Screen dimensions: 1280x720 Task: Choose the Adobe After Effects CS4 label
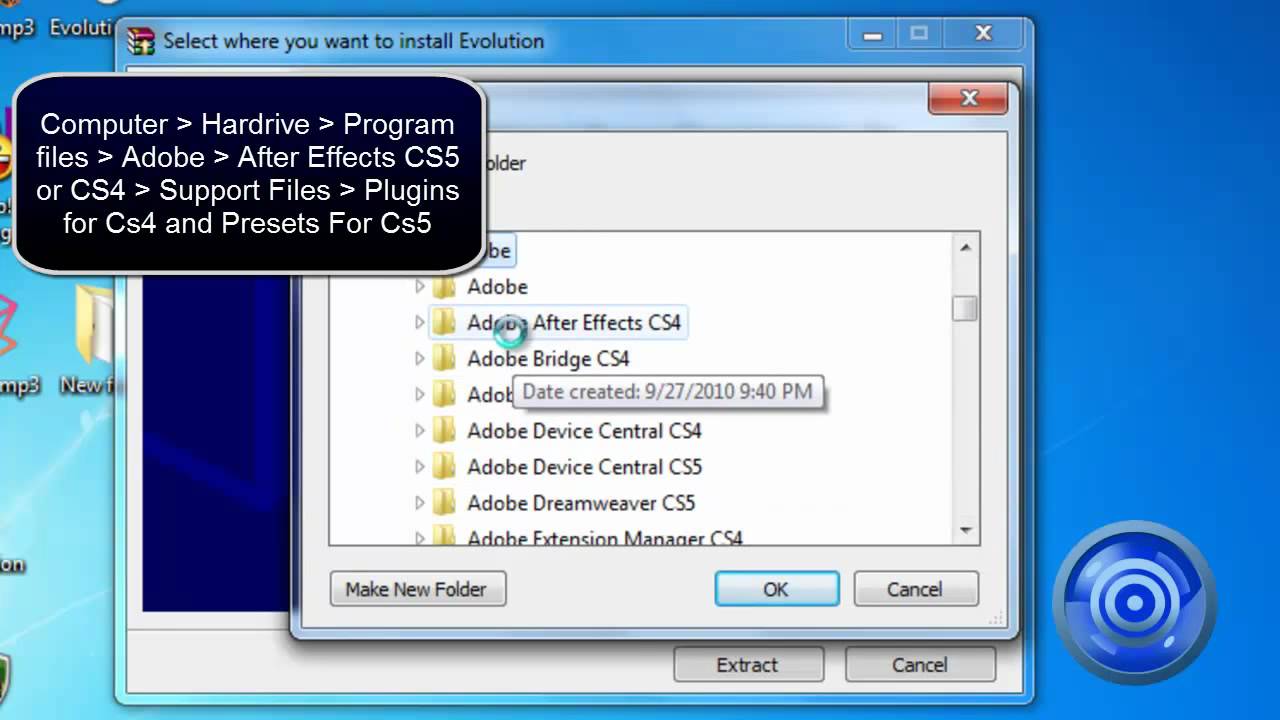[x=574, y=323]
